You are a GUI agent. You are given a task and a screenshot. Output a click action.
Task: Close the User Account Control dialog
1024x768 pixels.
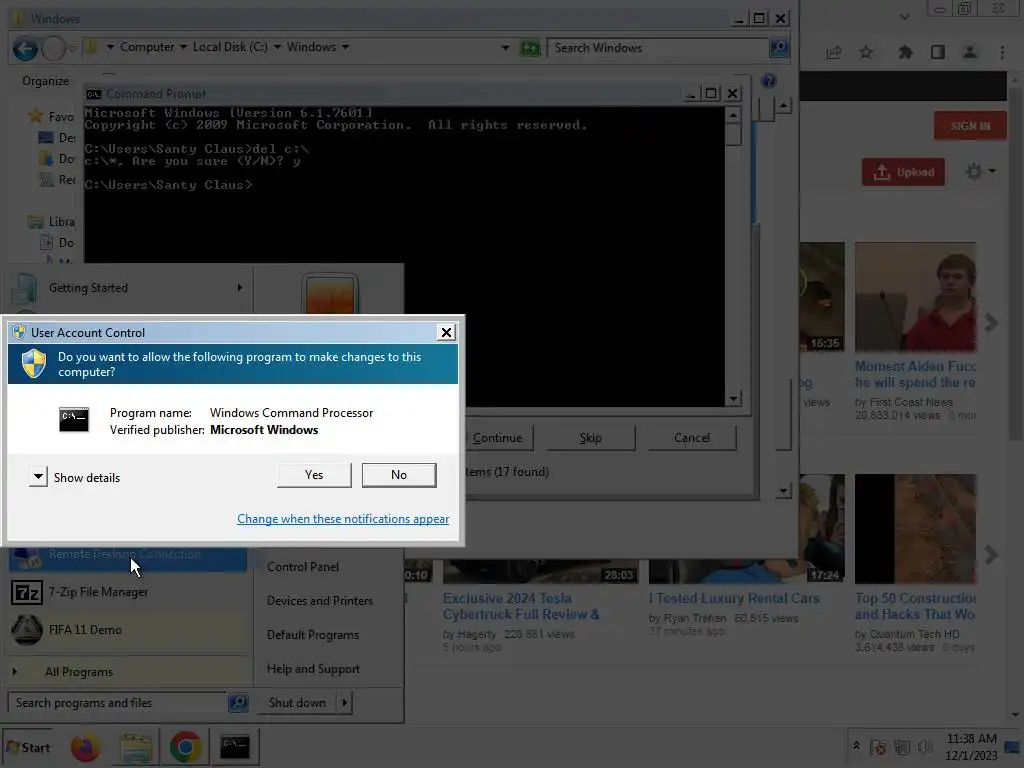(x=446, y=332)
